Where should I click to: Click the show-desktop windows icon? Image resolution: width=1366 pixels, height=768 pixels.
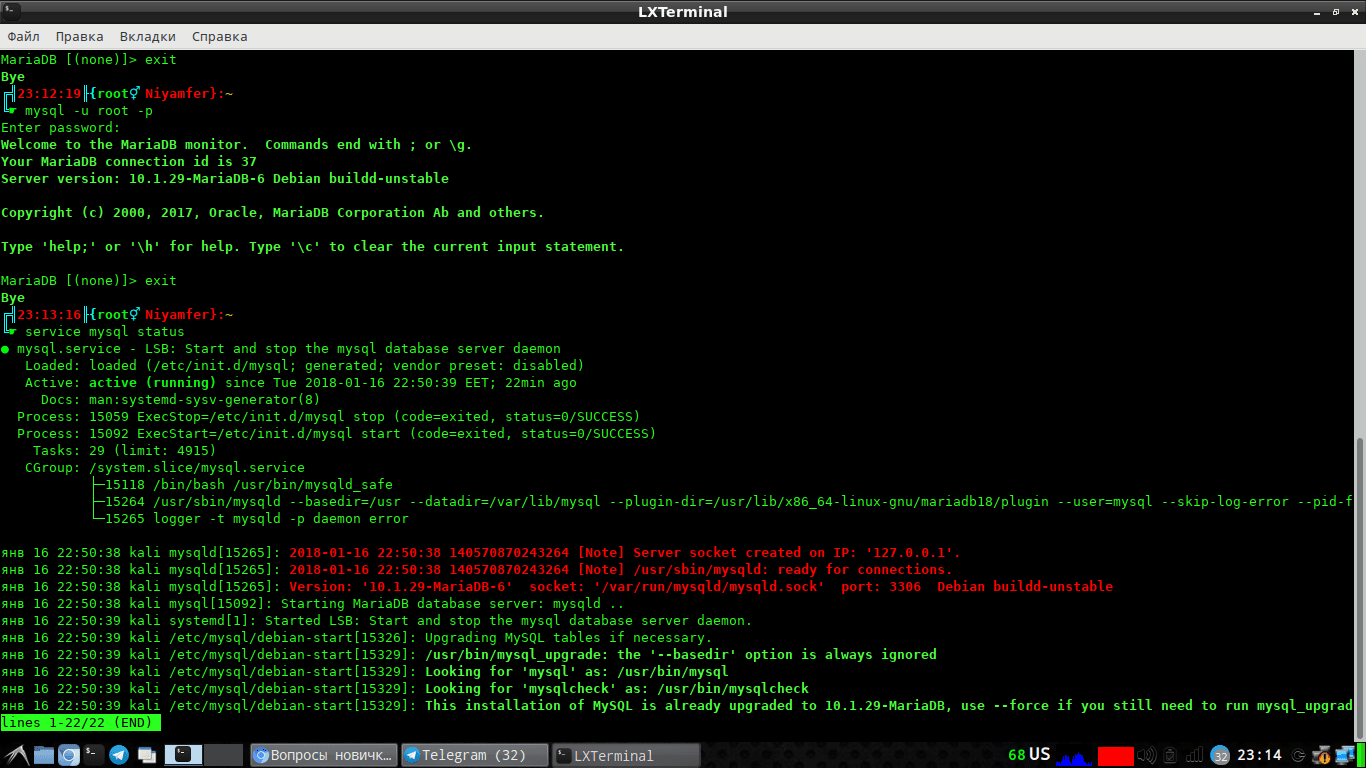pos(147,755)
